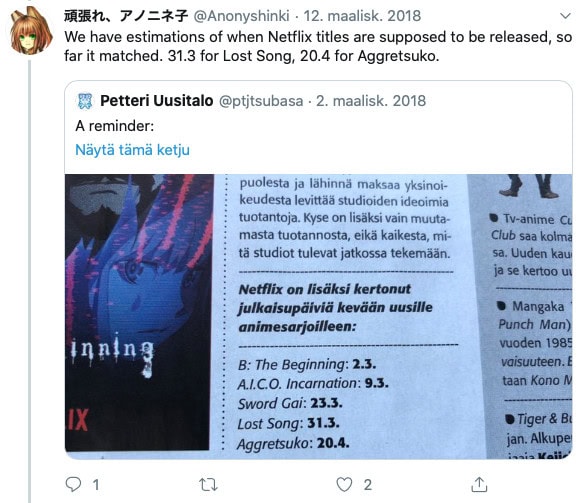This screenshot has height=503, width=584.
Task: Click the like count 2
Action: pyautogui.click(x=368, y=485)
